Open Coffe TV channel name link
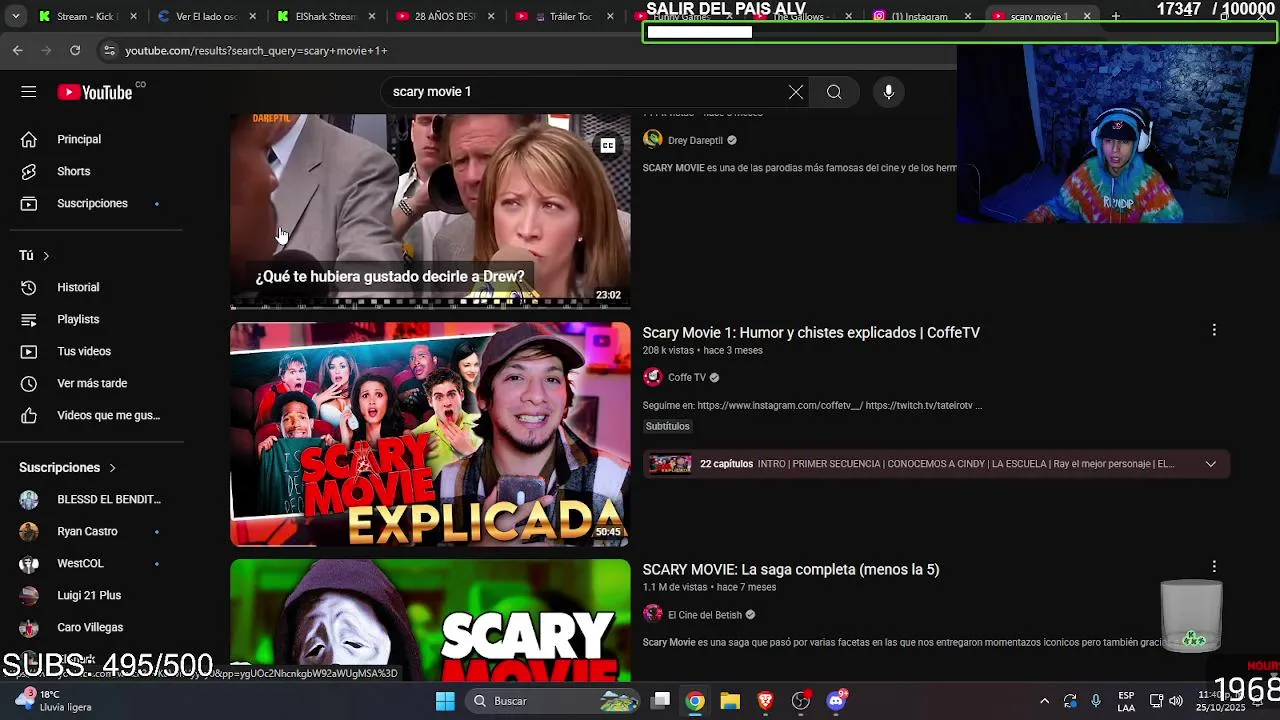Screen dimensions: 1280x720 (x=687, y=377)
